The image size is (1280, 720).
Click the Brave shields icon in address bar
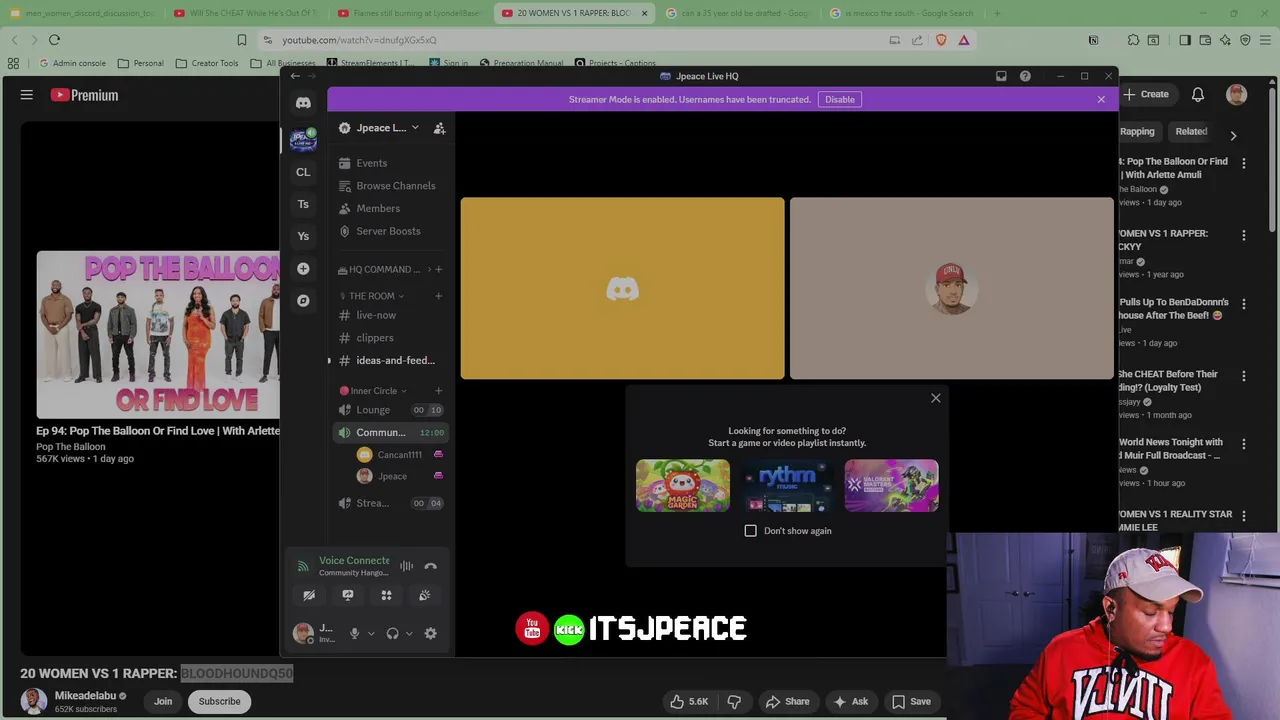tap(941, 40)
